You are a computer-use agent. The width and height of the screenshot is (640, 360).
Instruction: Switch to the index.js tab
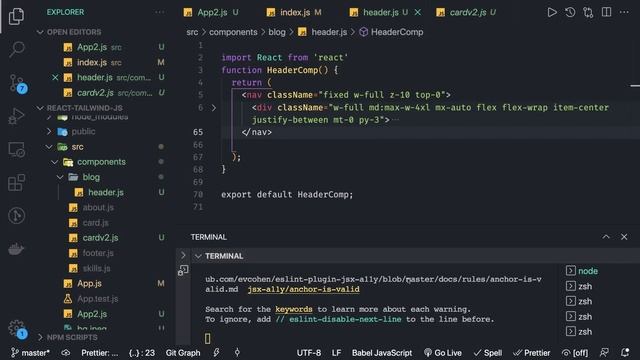(294, 12)
